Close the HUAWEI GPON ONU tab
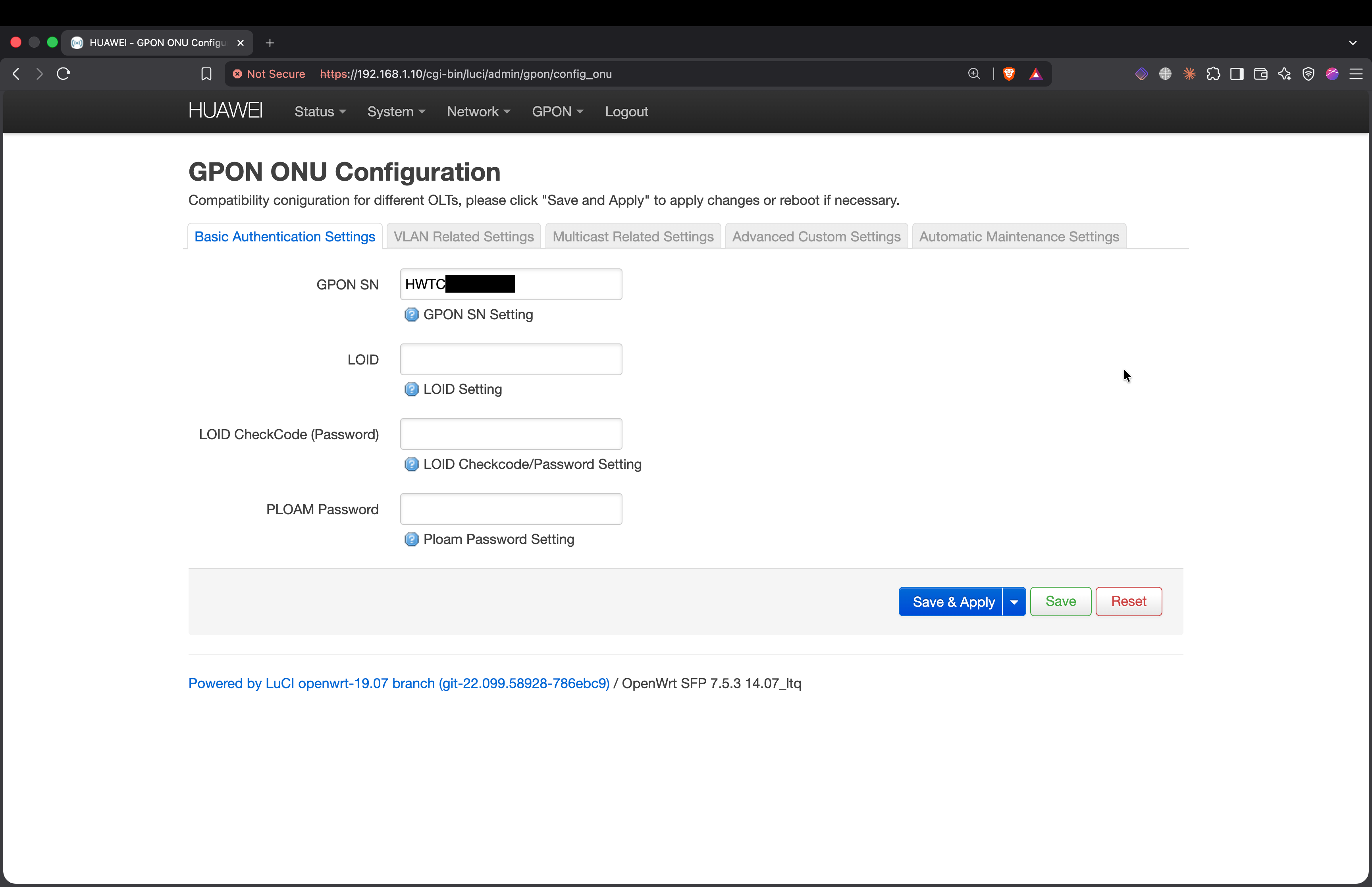Image resolution: width=1372 pixels, height=887 pixels. (x=241, y=42)
